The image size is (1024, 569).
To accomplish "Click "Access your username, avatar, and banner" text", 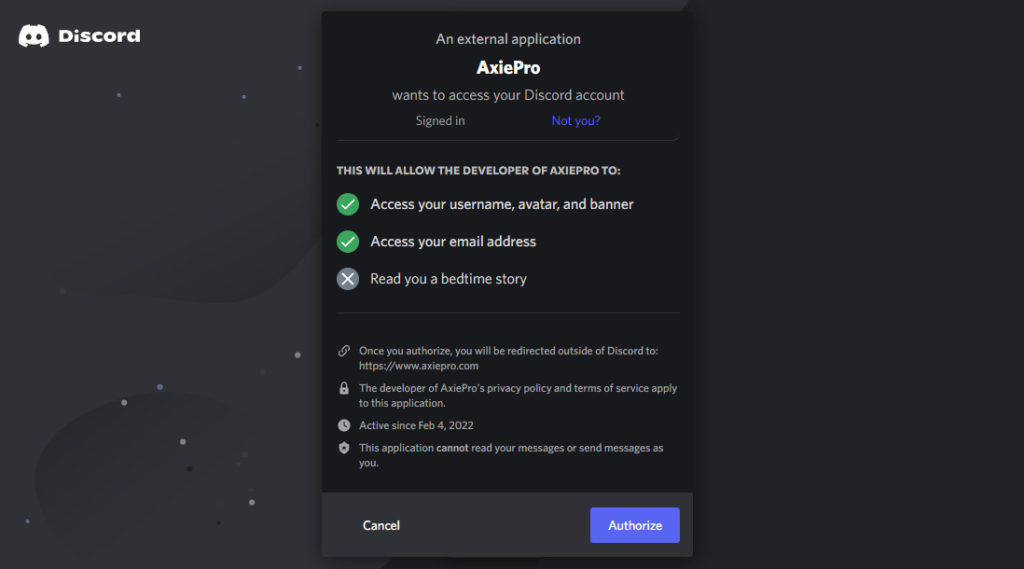I will click(x=502, y=204).
